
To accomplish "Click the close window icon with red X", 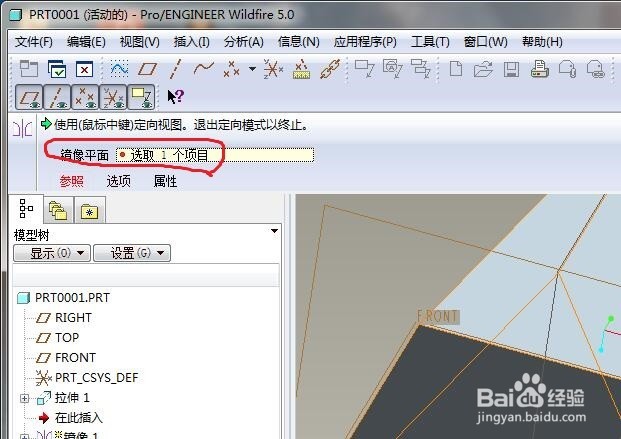I will [84, 69].
